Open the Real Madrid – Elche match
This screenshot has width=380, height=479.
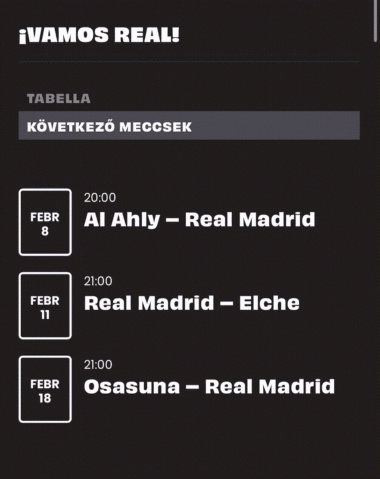(192, 303)
